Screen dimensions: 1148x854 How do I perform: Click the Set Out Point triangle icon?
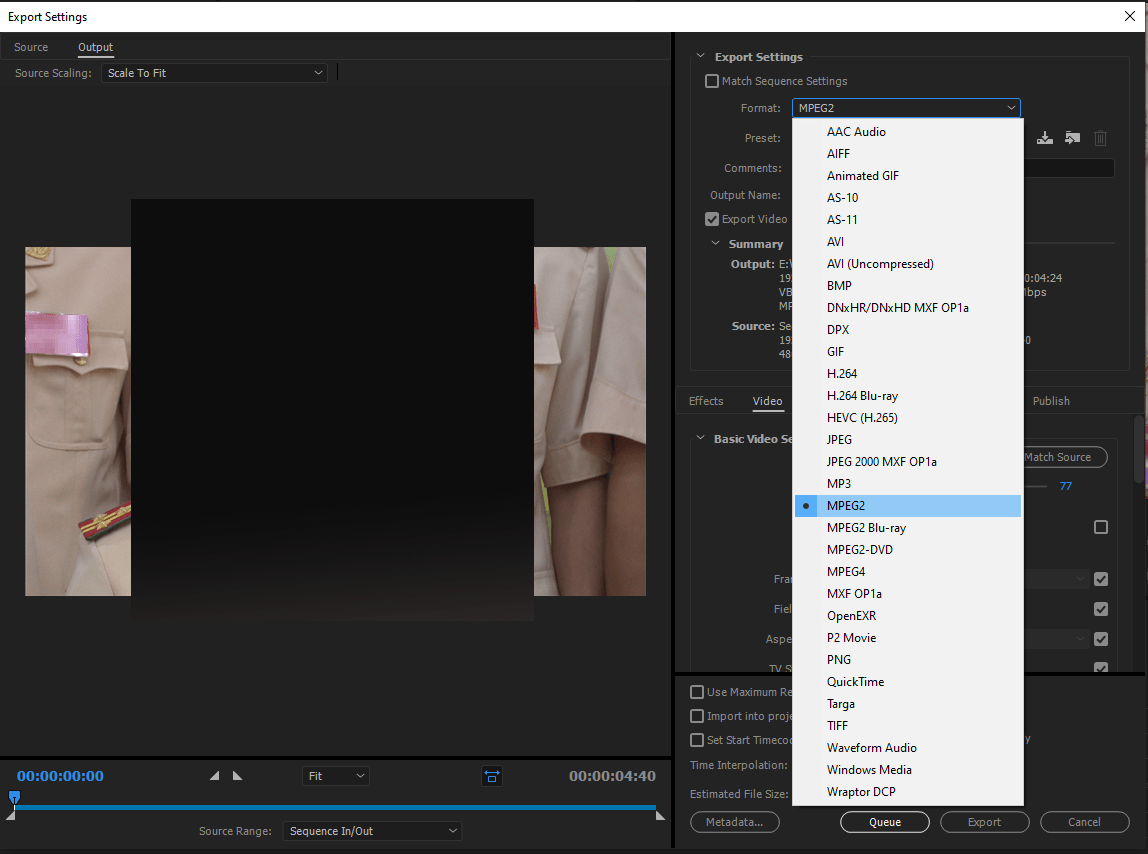tap(237, 776)
